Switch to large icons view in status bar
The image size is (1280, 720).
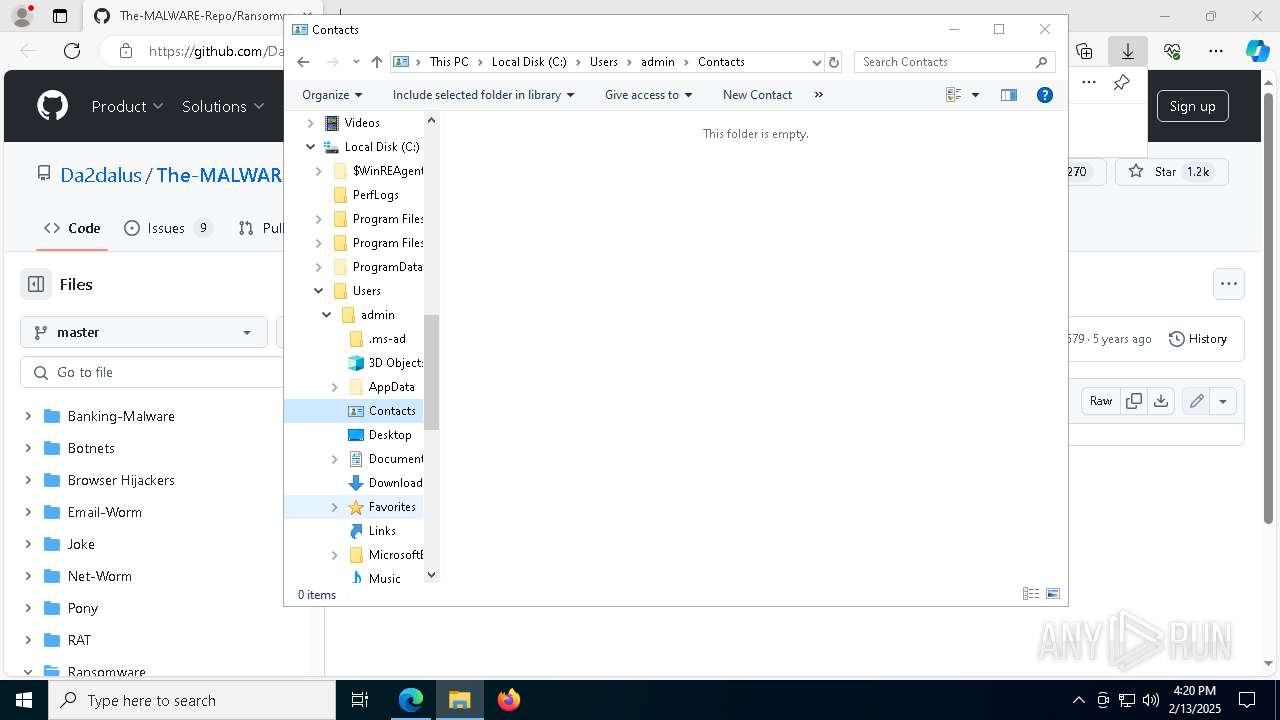point(1053,594)
